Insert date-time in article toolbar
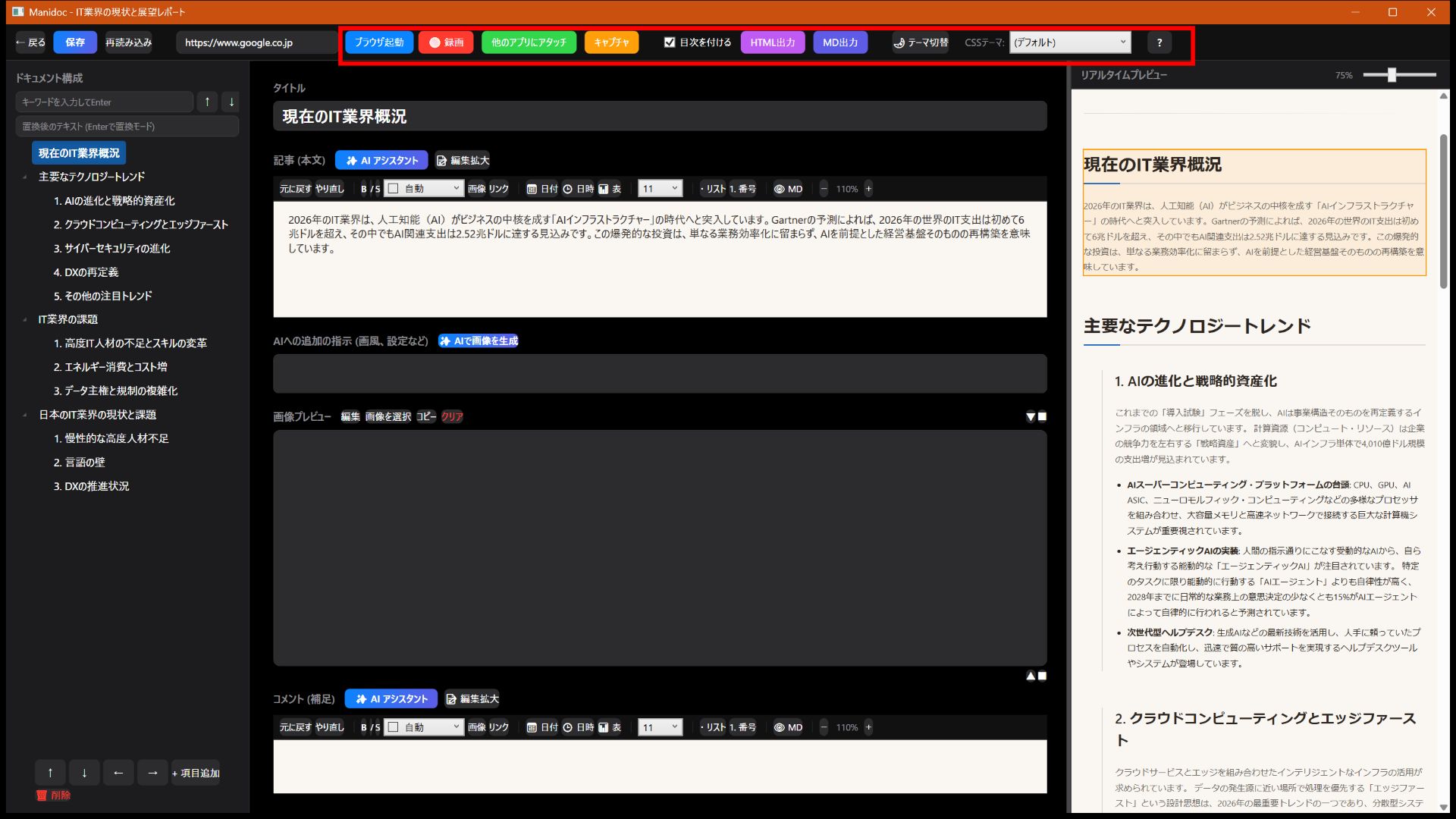The width and height of the screenshot is (1456, 819). pos(579,189)
